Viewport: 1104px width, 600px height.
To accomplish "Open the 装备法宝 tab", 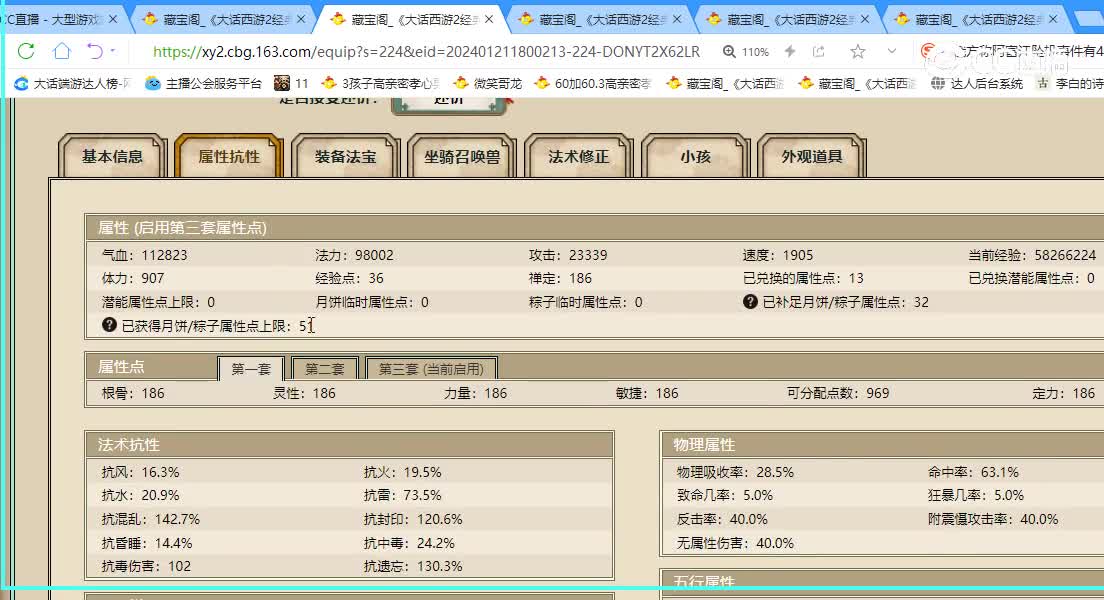I will pos(346,156).
